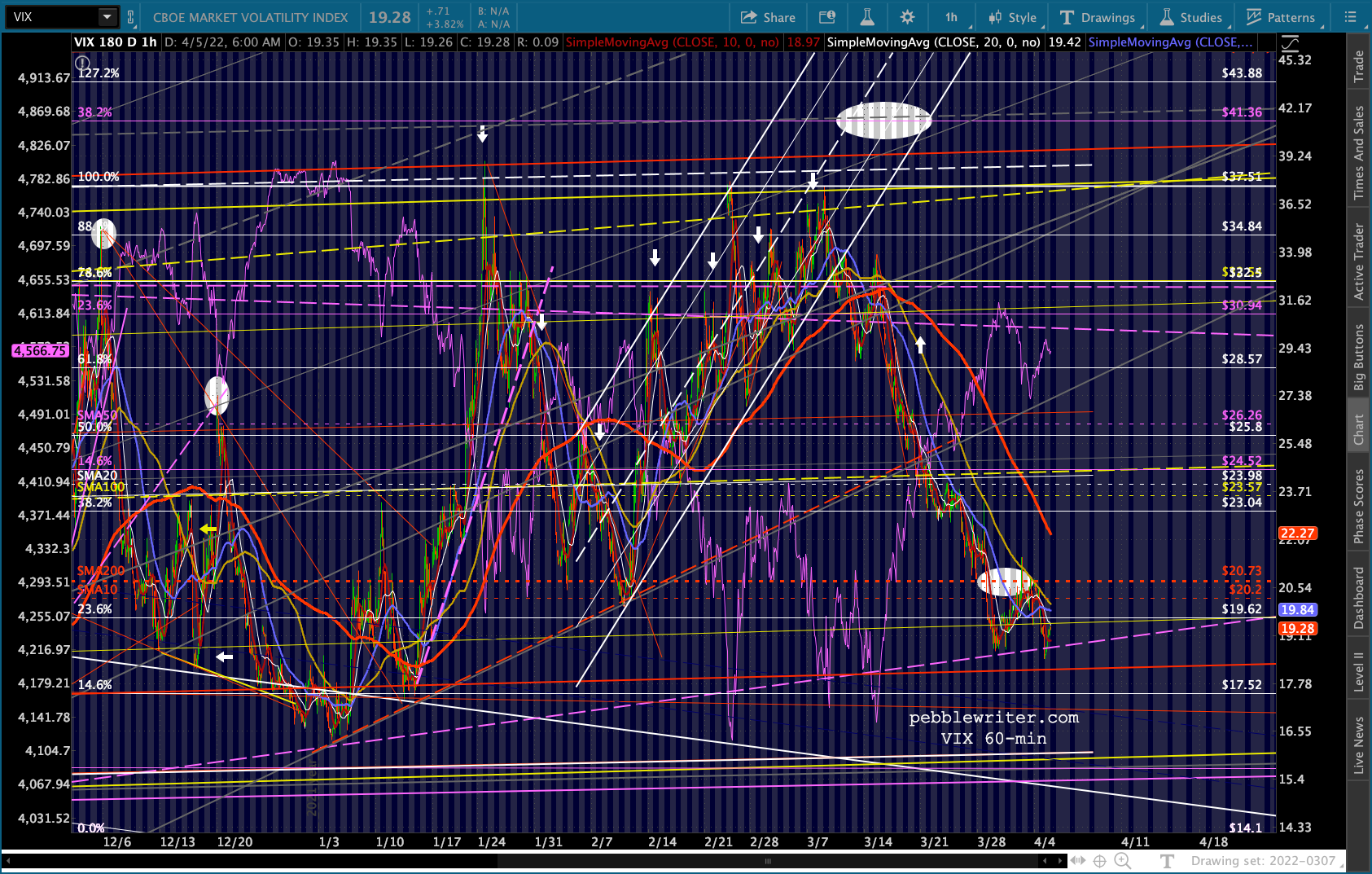Image resolution: width=1372 pixels, height=874 pixels.
Task: Click the zoom in magnifier icon
Action: (1122, 860)
